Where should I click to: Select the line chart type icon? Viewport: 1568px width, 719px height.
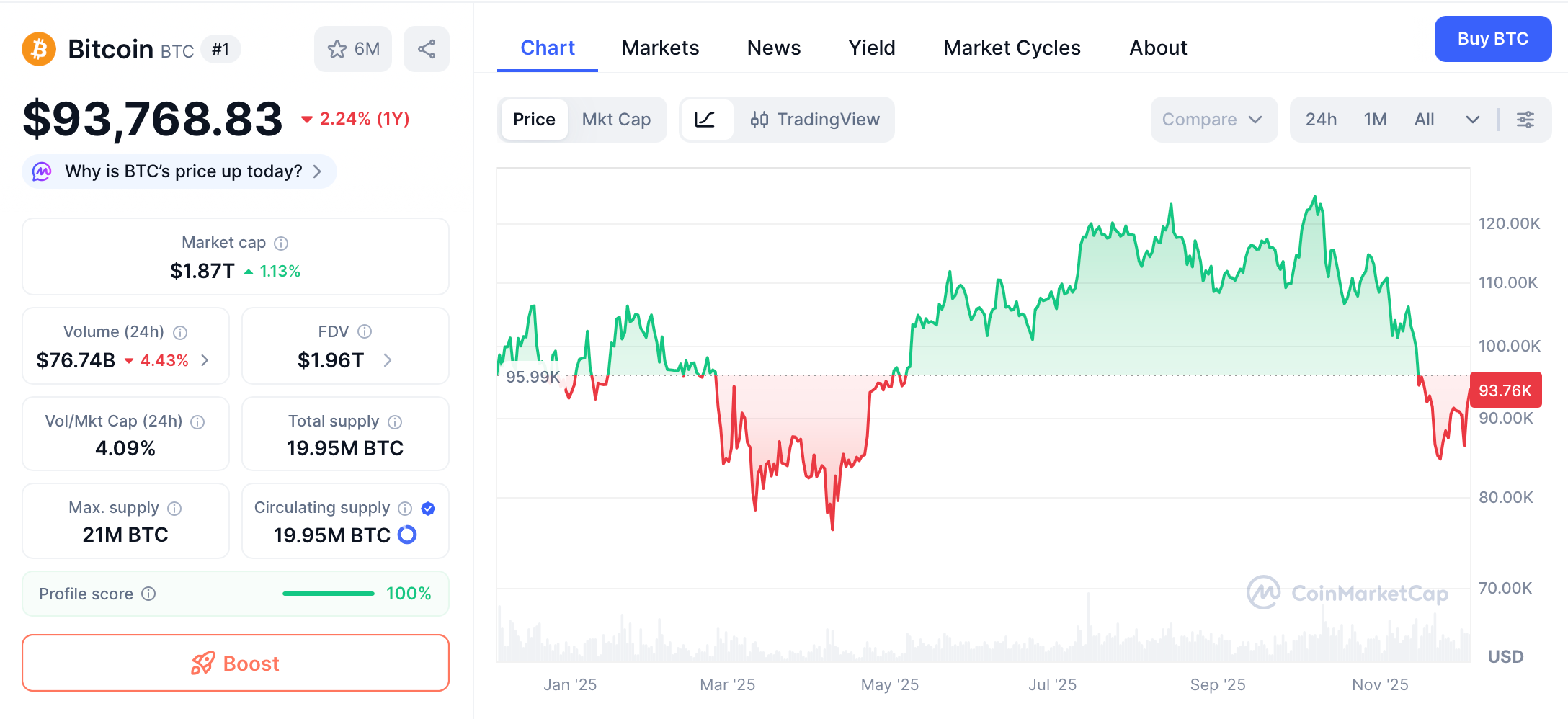[x=707, y=120]
